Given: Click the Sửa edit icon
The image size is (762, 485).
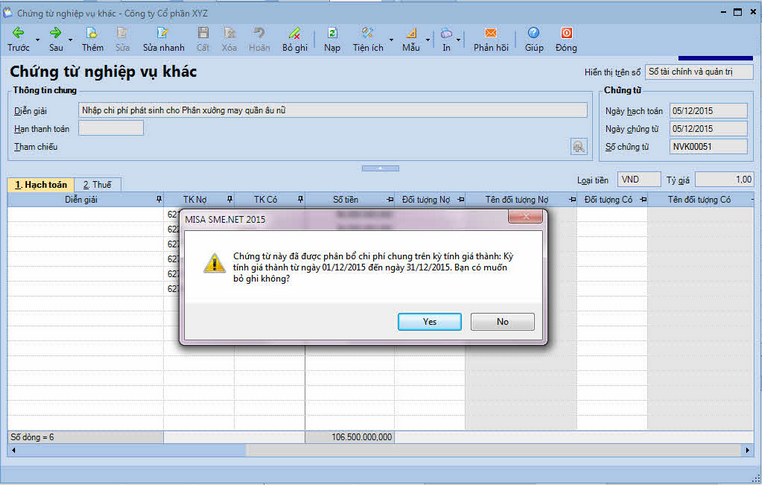Looking at the screenshot, I should pyautogui.click(x=122, y=39).
